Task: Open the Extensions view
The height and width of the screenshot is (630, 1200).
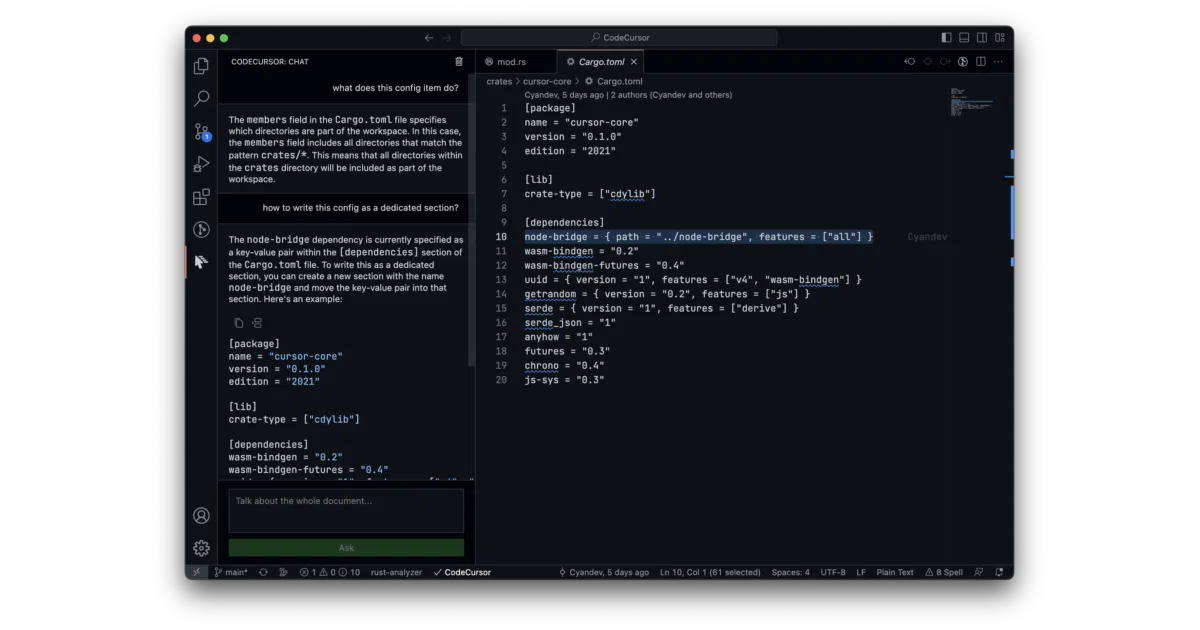Action: (x=201, y=197)
